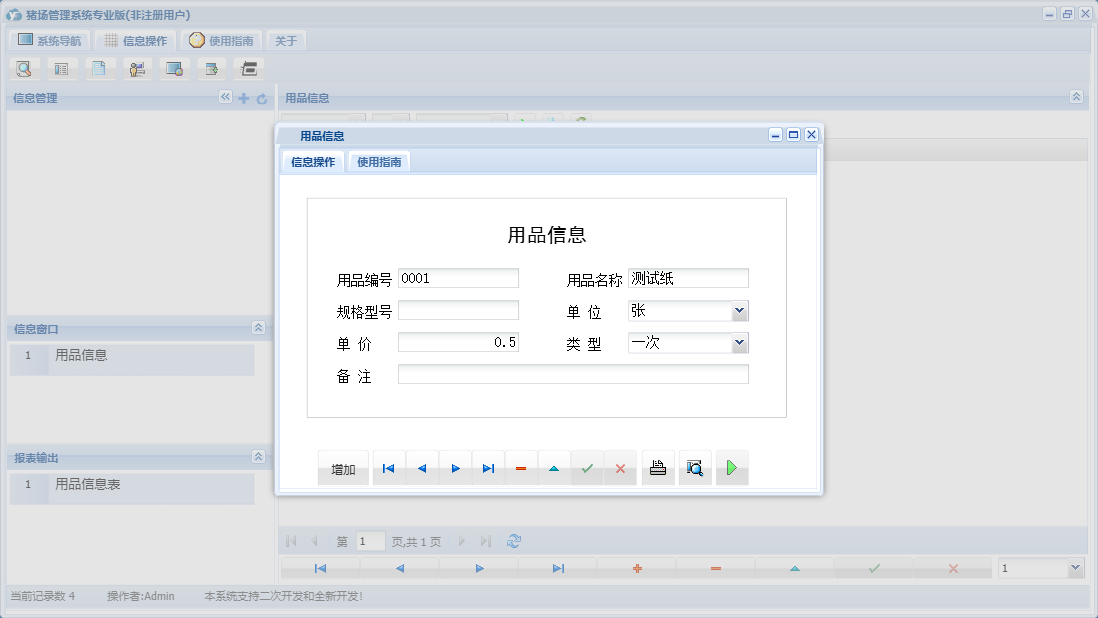Switch to the 使用指南 tab in the dialog

pos(377,161)
